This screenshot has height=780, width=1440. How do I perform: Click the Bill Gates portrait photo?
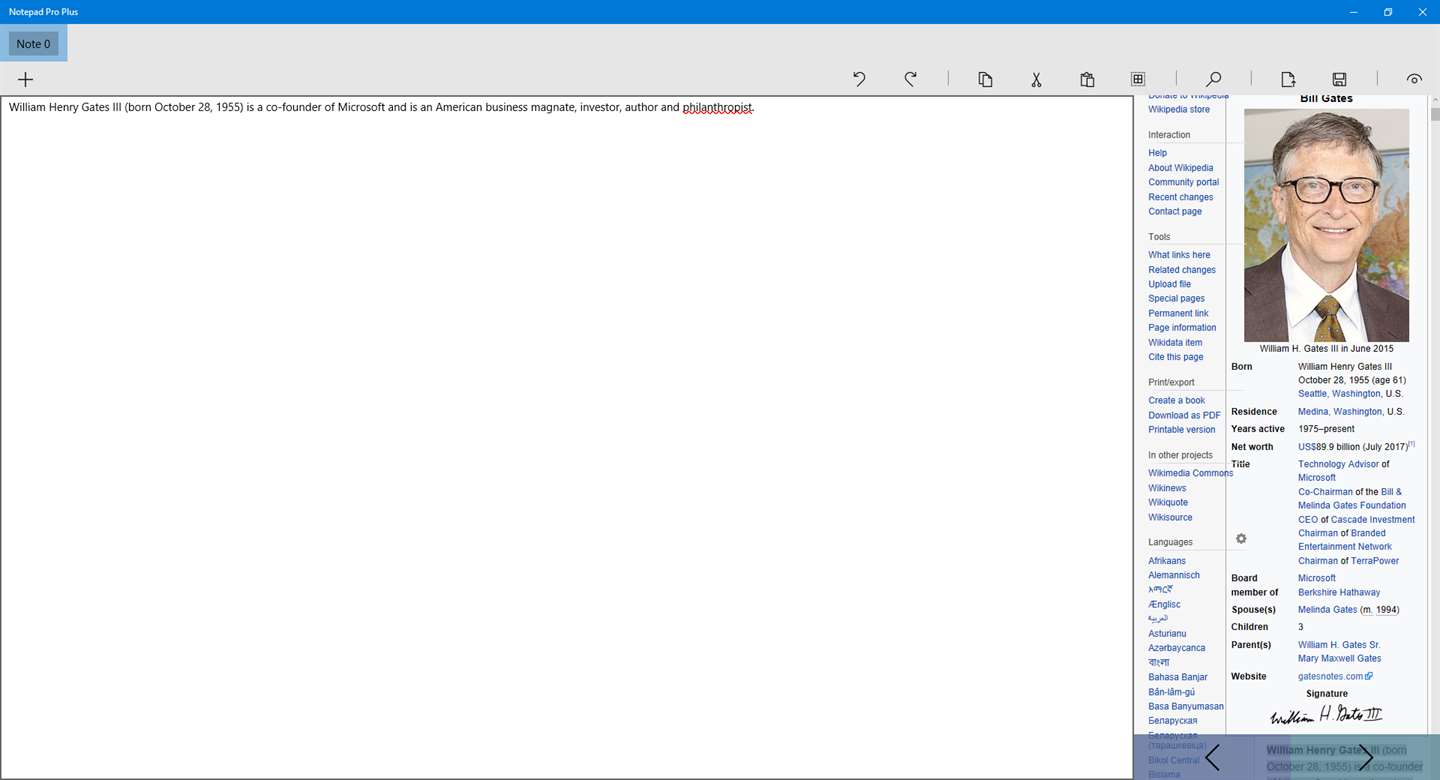coord(1326,225)
